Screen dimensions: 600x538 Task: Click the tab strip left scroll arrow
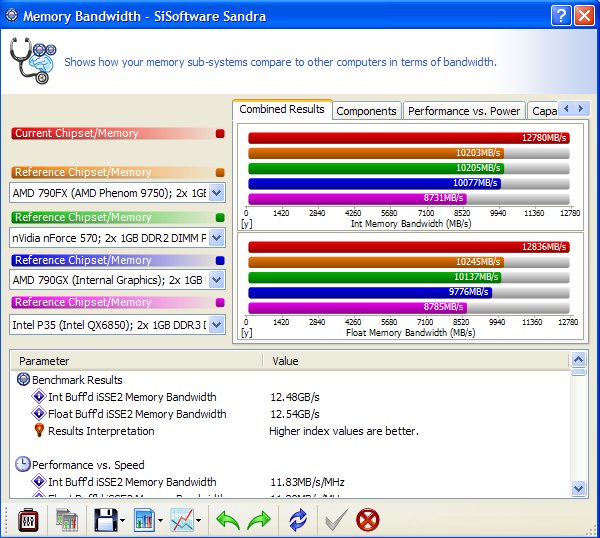click(566, 109)
